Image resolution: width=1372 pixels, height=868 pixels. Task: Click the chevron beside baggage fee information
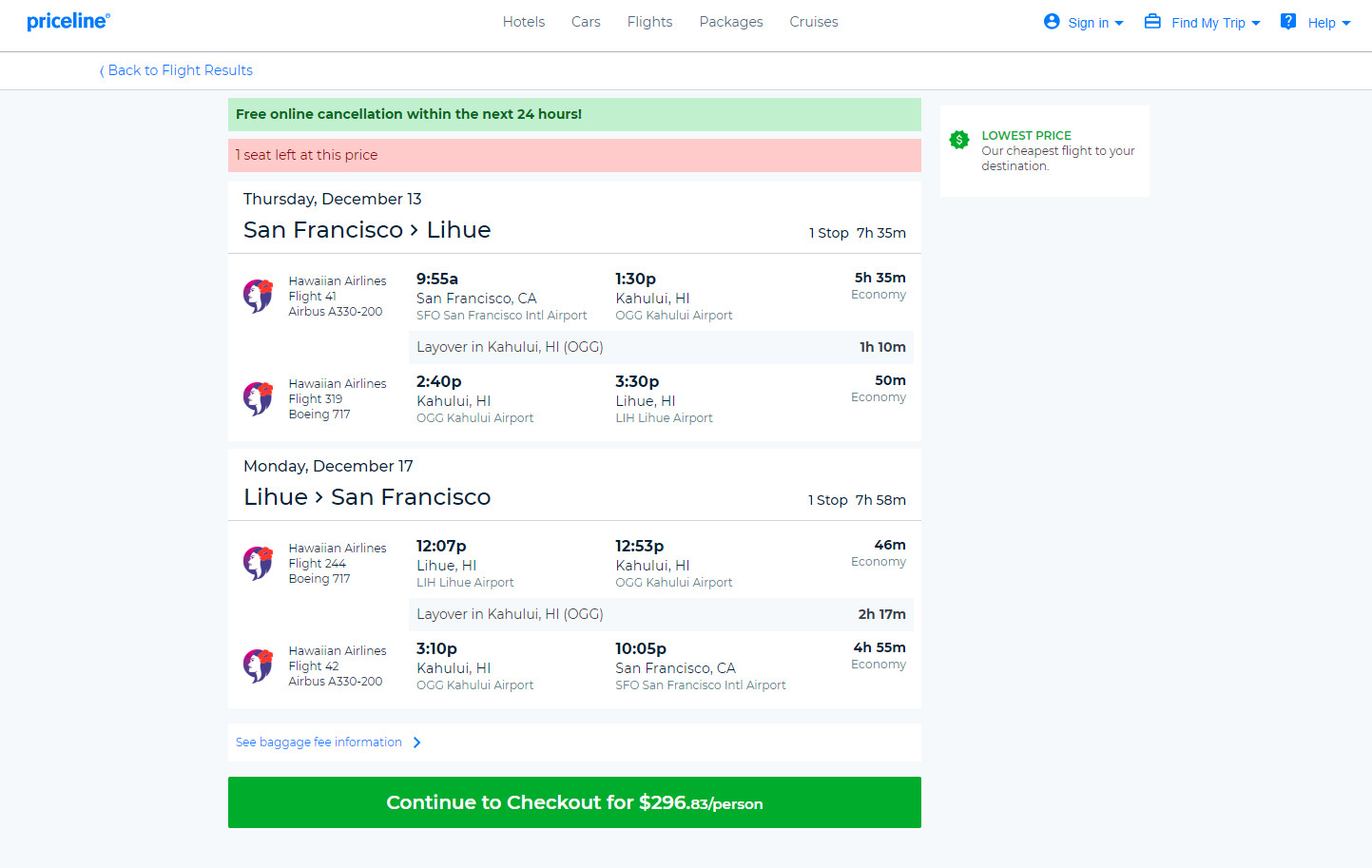[416, 743]
